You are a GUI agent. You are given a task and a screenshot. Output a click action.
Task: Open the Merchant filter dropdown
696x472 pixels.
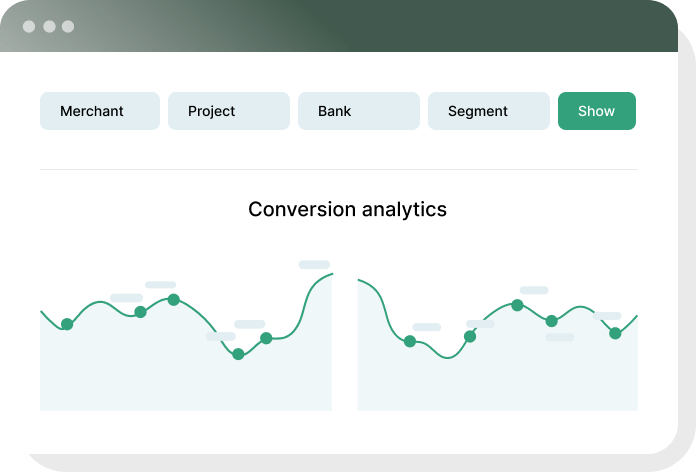100,111
